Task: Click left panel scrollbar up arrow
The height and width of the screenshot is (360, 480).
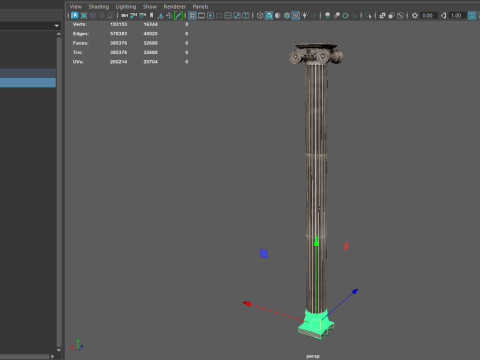Action: 59,34
